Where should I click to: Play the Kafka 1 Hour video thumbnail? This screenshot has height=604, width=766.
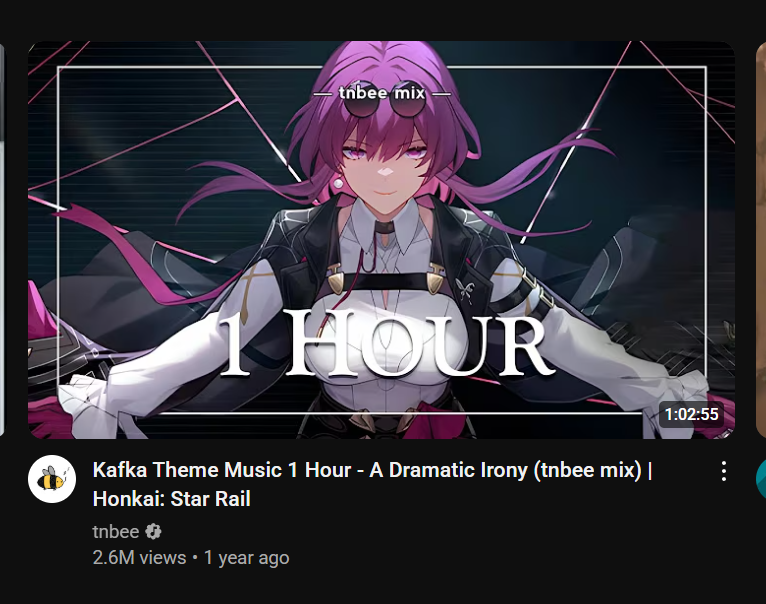[382, 239]
